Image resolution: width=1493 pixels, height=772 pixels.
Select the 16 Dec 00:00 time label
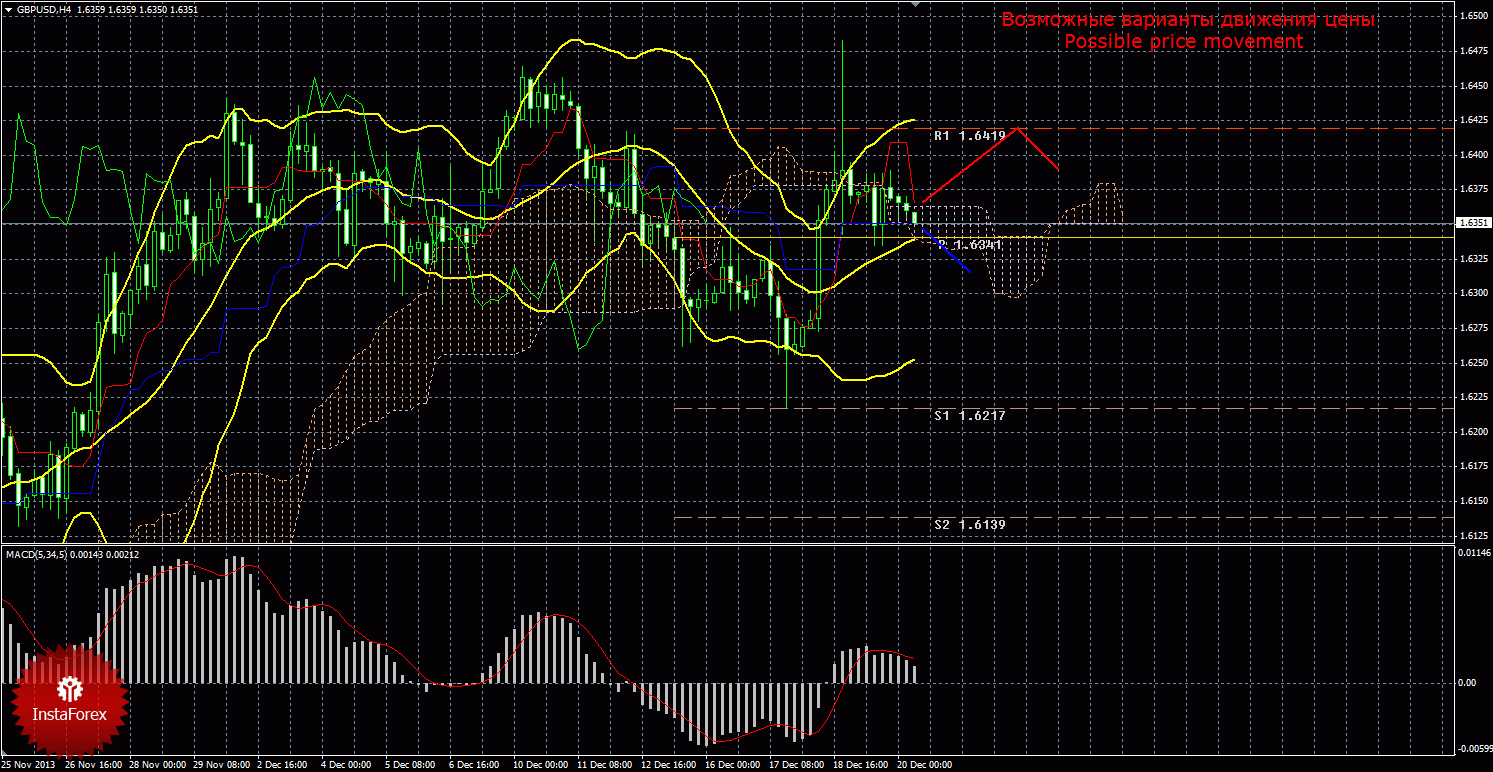pos(732,765)
